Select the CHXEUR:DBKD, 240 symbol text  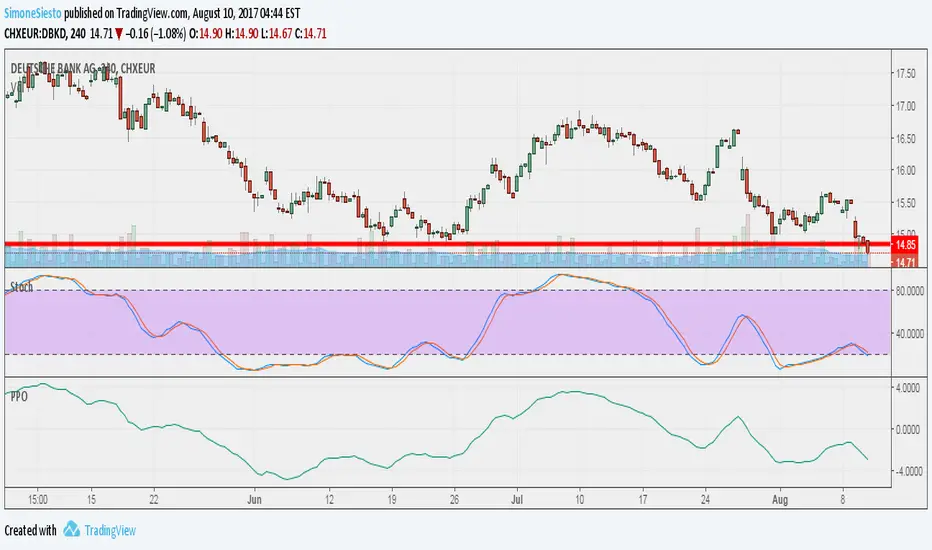point(45,33)
